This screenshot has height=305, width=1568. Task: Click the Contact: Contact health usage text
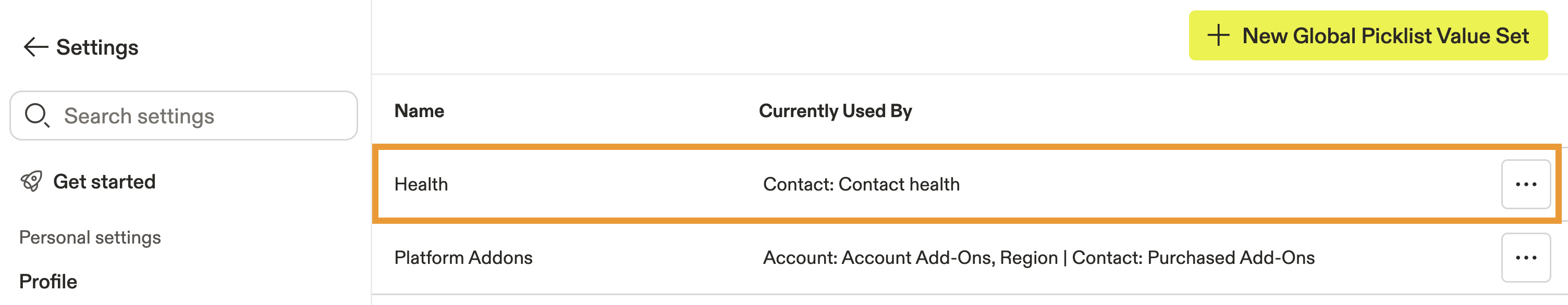(x=861, y=185)
